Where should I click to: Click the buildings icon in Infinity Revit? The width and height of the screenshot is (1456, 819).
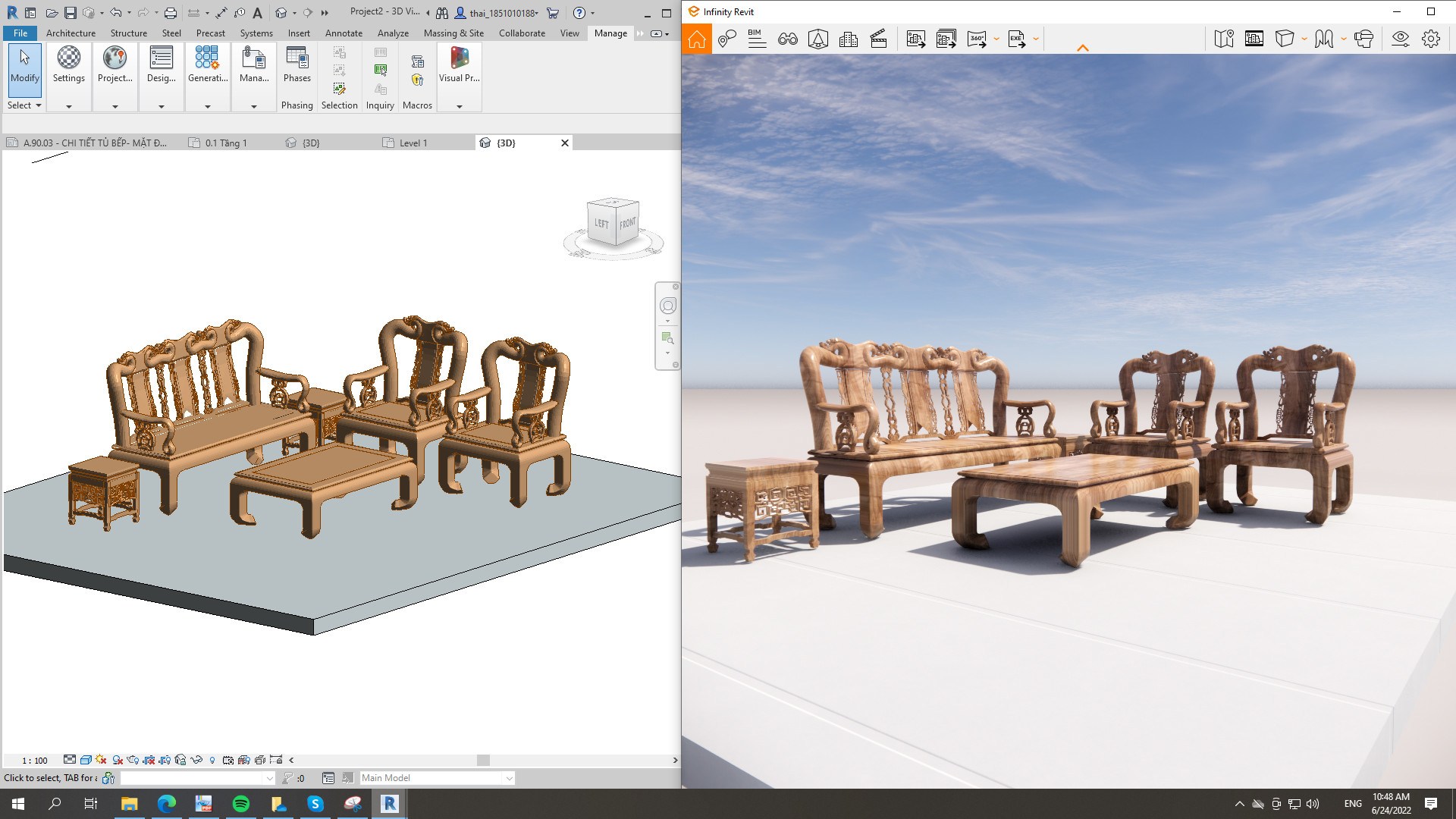[849, 39]
